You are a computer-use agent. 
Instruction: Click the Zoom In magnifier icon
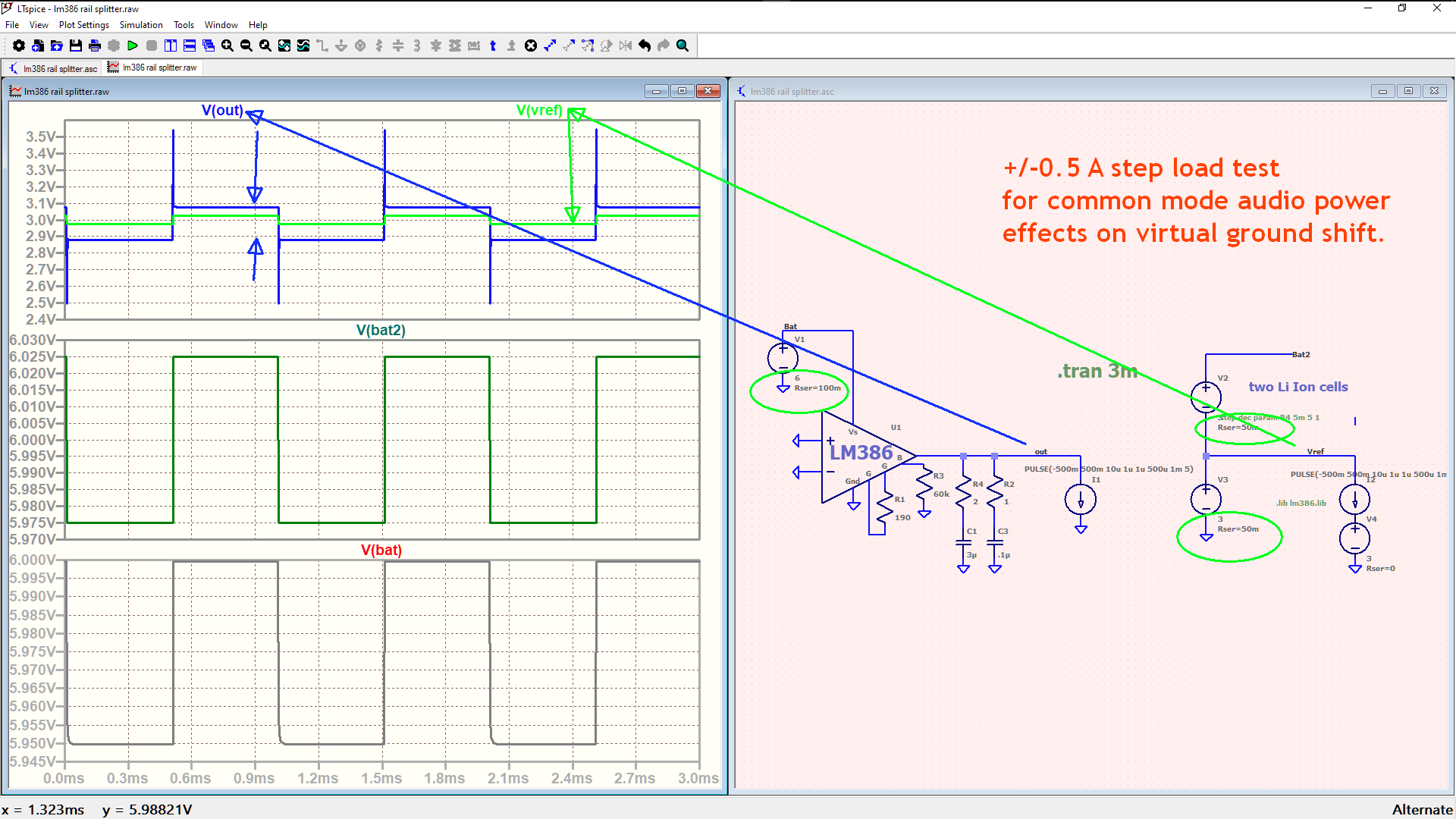[227, 45]
